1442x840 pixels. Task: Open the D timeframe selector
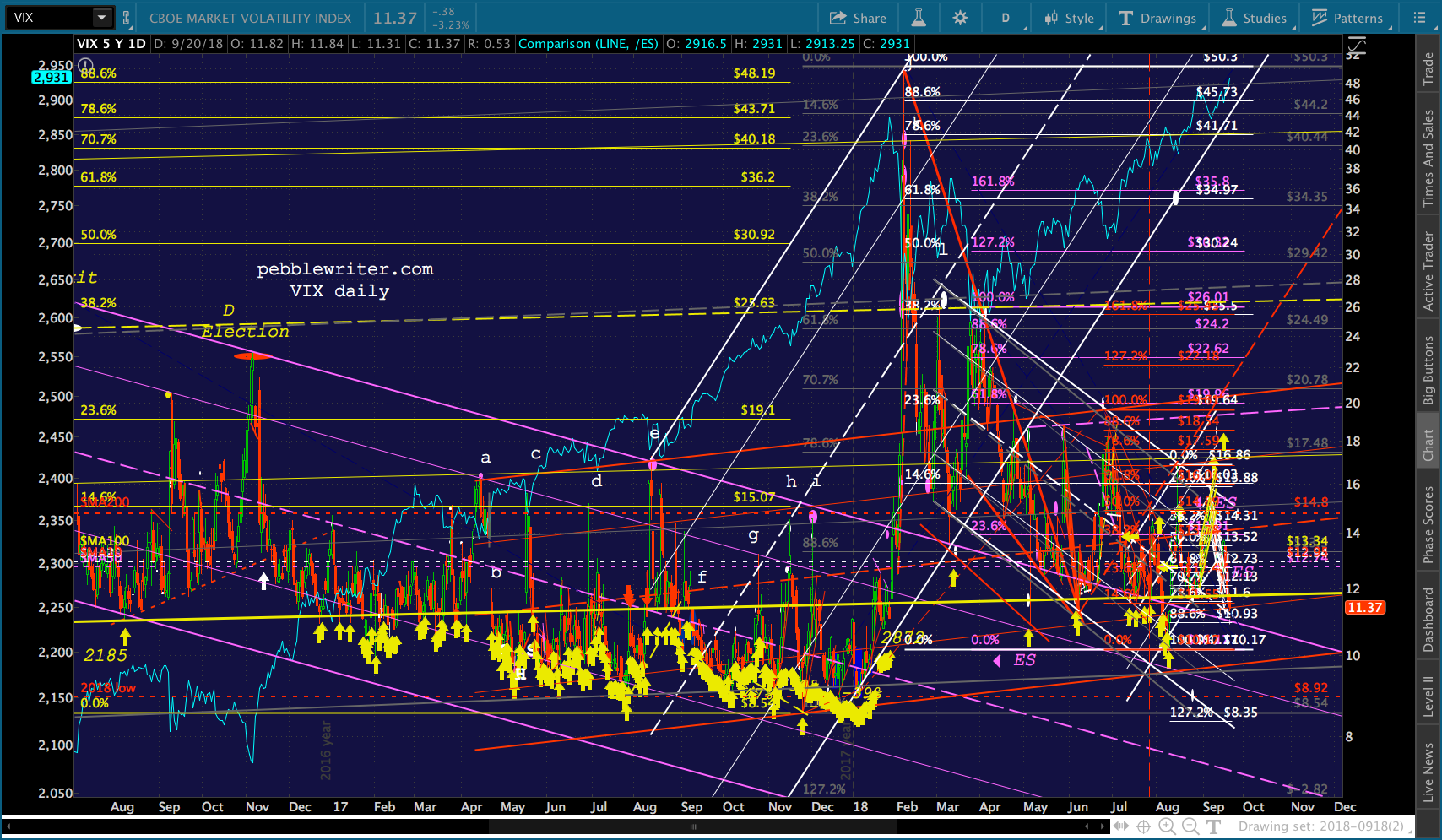coord(1006,18)
